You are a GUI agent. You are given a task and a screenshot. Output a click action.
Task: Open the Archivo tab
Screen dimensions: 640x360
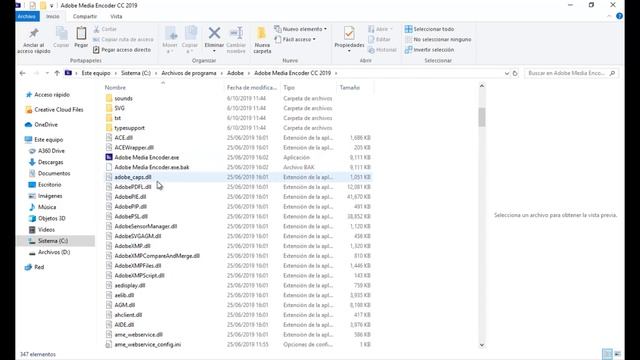(x=27, y=16)
